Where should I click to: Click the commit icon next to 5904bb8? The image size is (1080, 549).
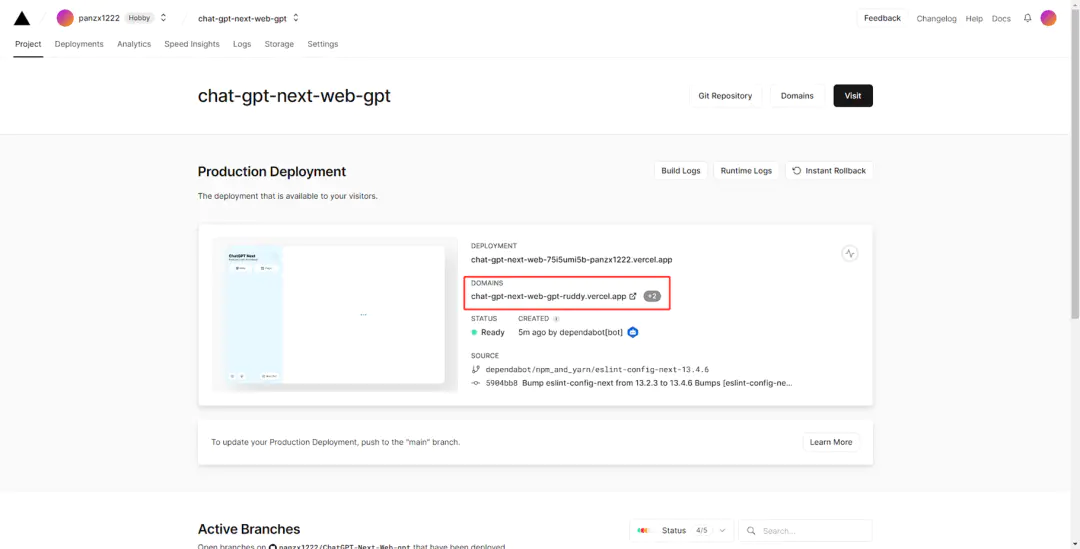point(476,383)
